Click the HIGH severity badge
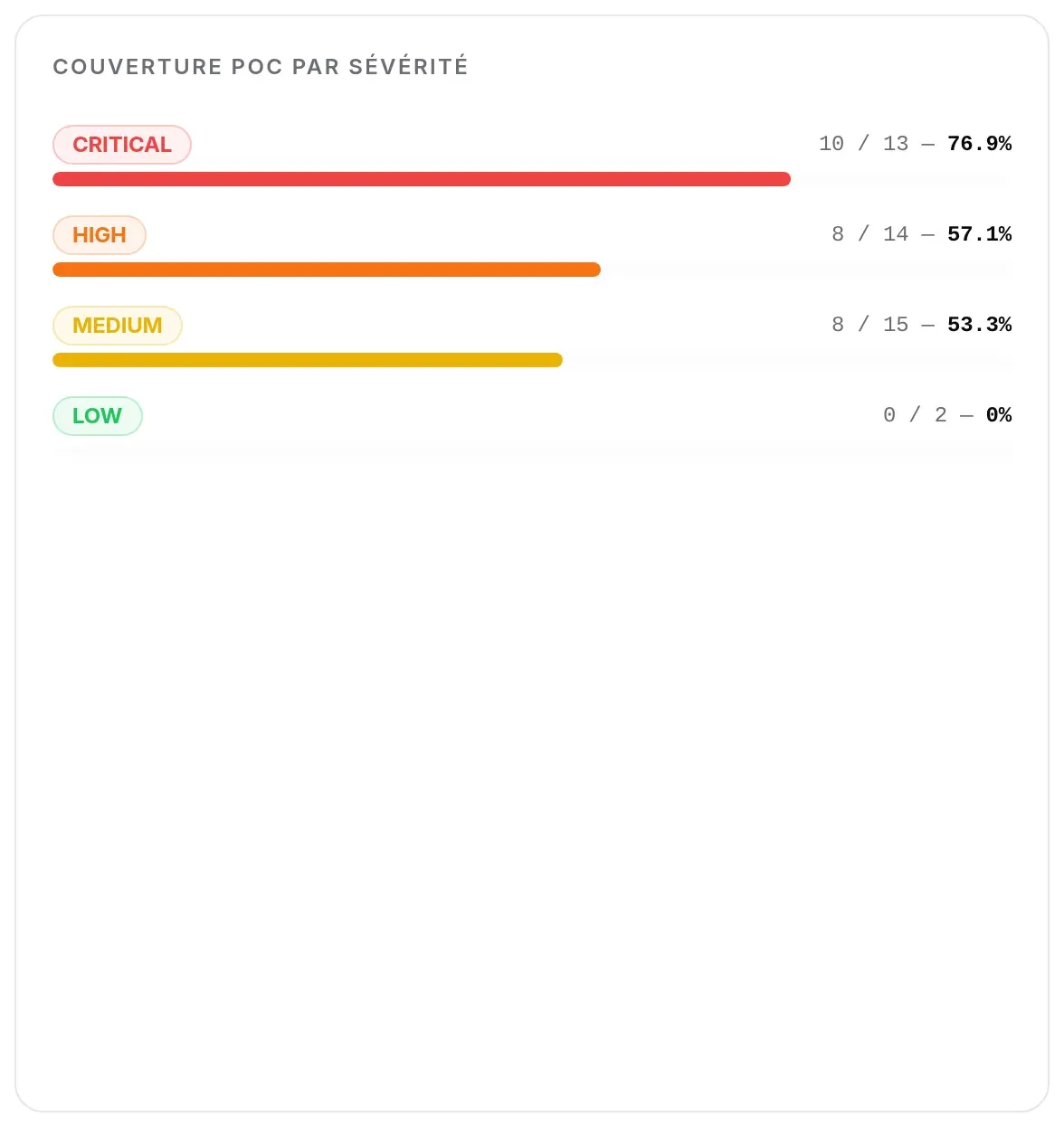The image size is (1064, 1127). [x=100, y=235]
